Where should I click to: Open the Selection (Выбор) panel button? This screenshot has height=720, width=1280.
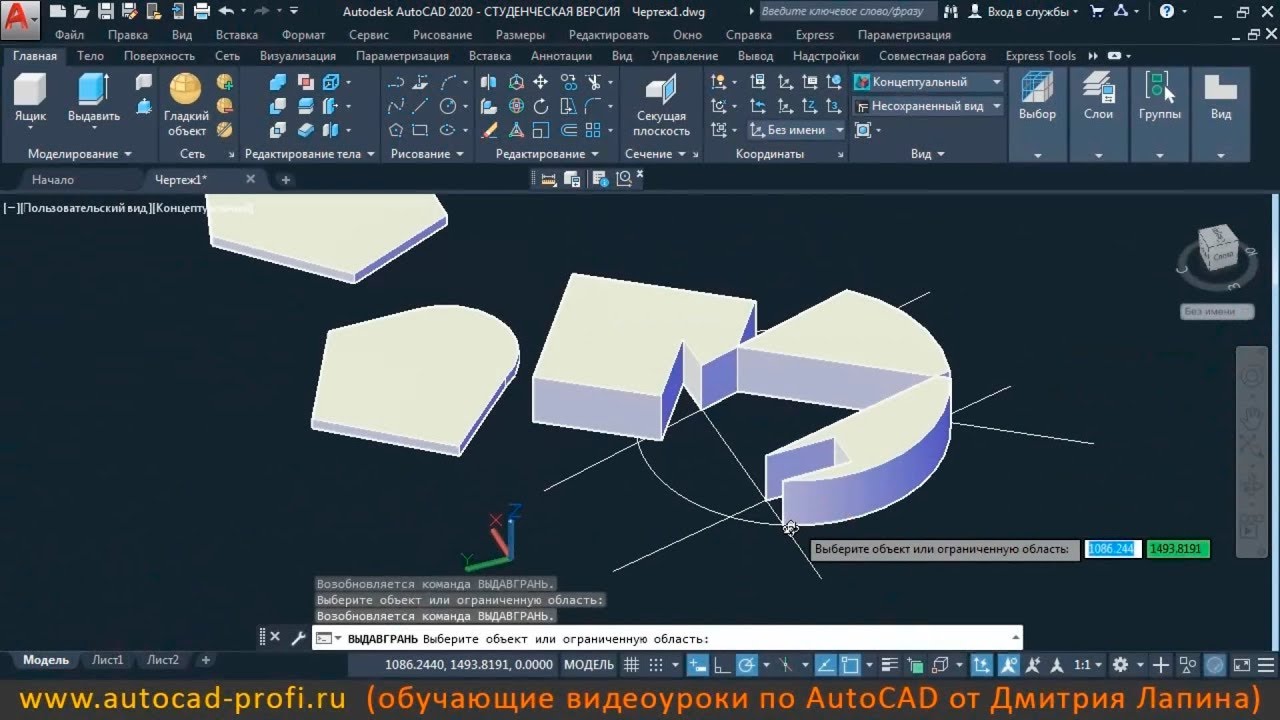coord(1037,114)
